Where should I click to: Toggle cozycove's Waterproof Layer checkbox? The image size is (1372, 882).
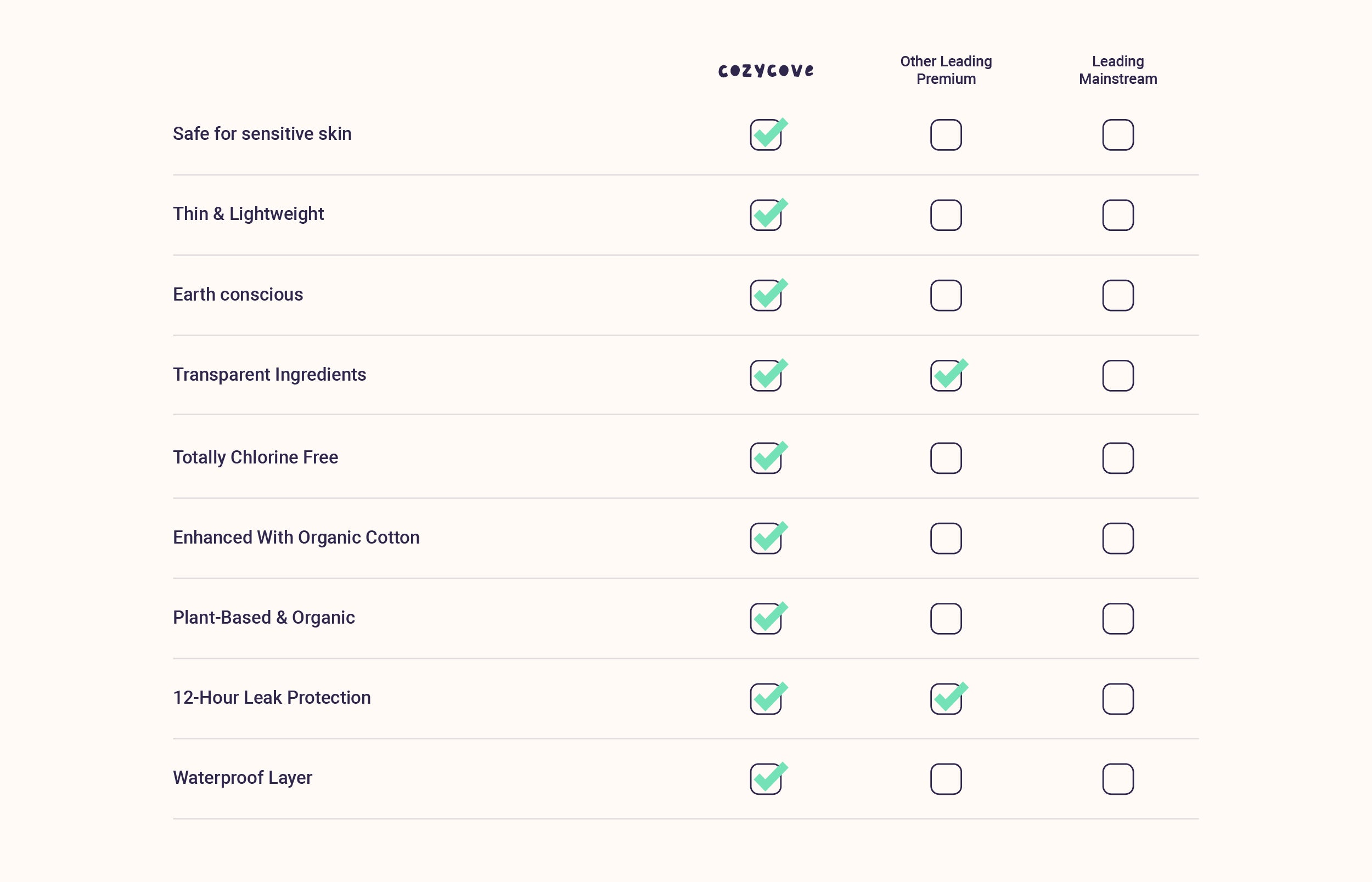[x=766, y=779]
